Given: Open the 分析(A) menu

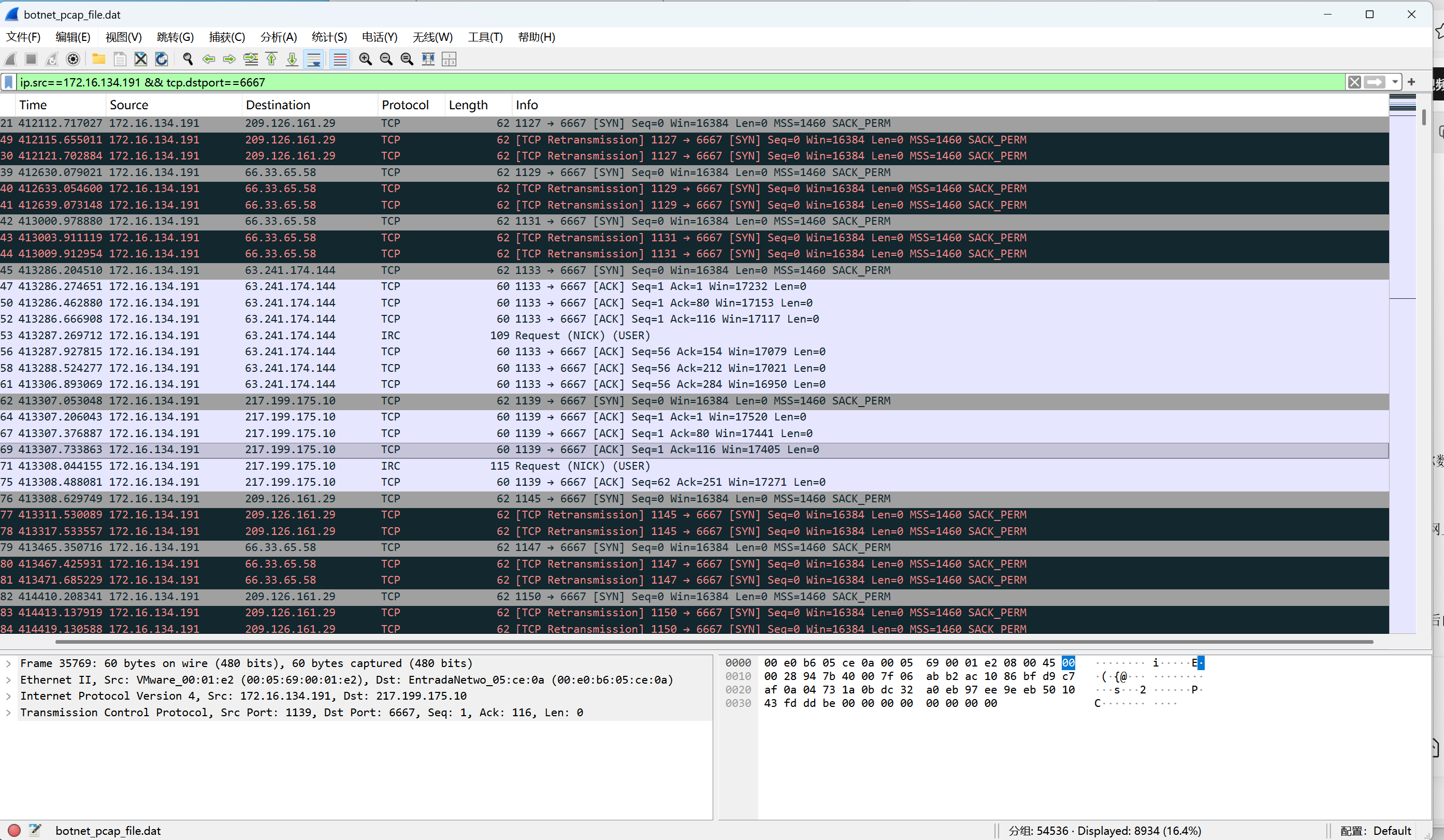Looking at the screenshot, I should [279, 37].
